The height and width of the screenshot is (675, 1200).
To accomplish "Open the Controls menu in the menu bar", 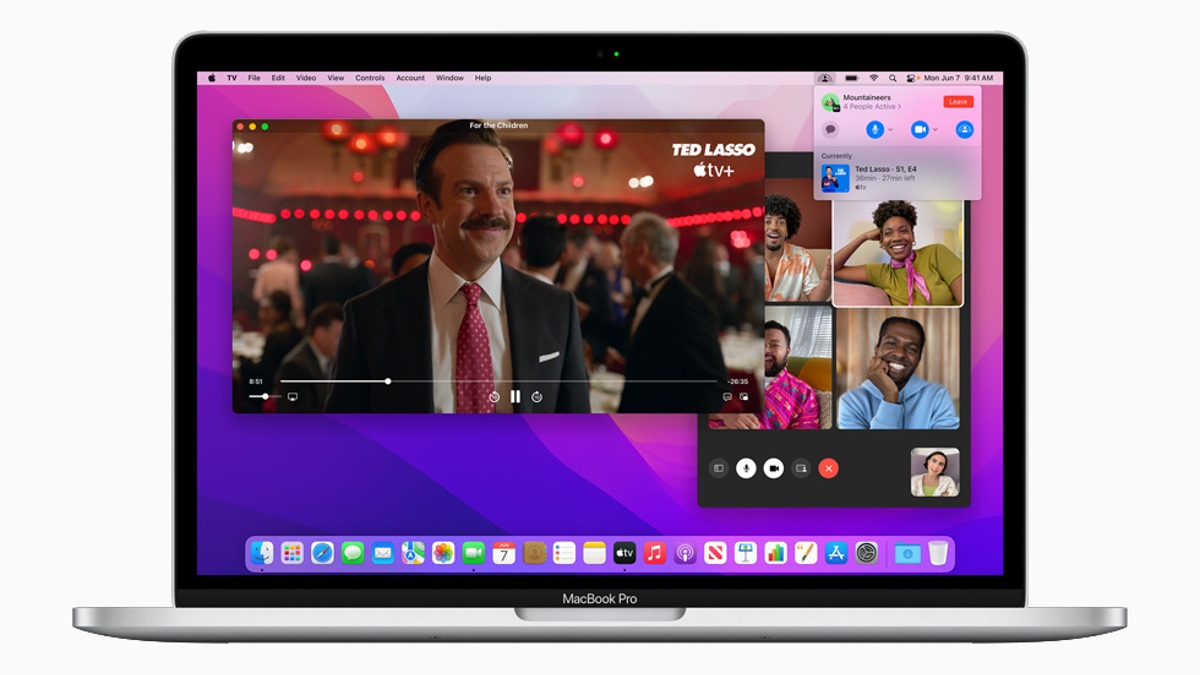I will (x=370, y=77).
